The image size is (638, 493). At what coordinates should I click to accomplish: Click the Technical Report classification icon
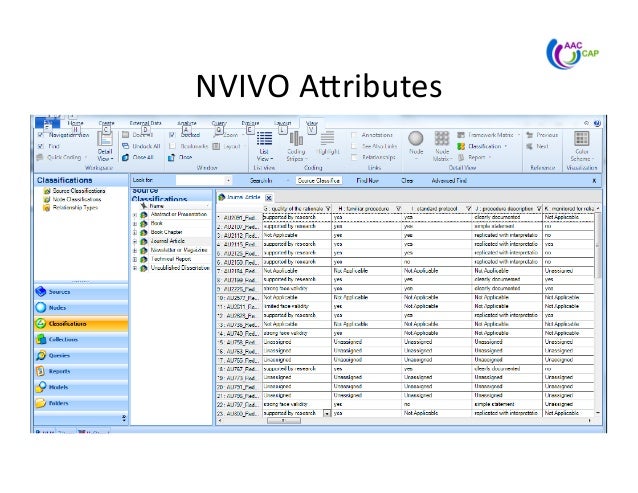143,259
